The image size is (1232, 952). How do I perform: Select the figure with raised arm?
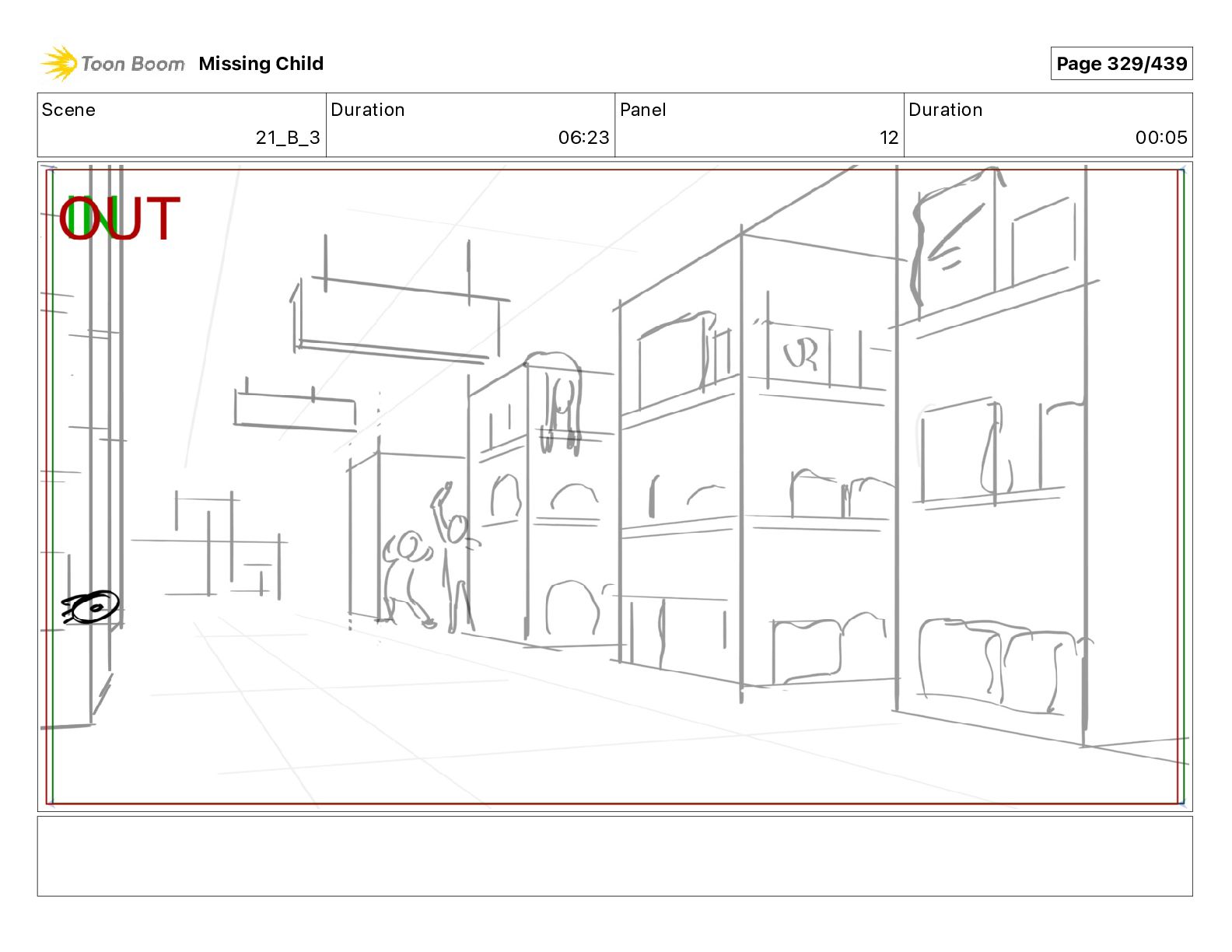[453, 557]
